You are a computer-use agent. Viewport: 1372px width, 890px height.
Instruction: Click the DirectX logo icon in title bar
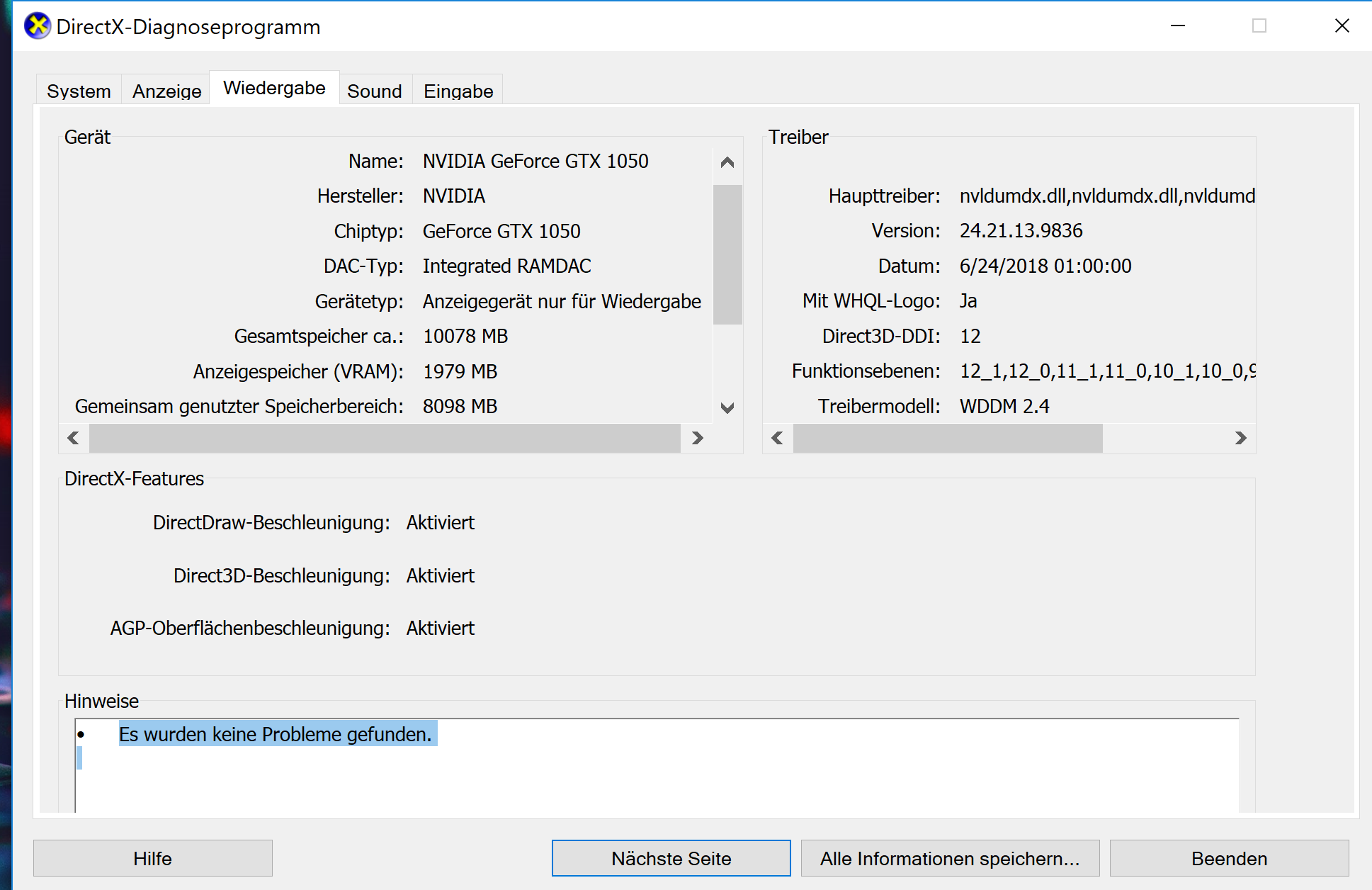[x=37, y=26]
